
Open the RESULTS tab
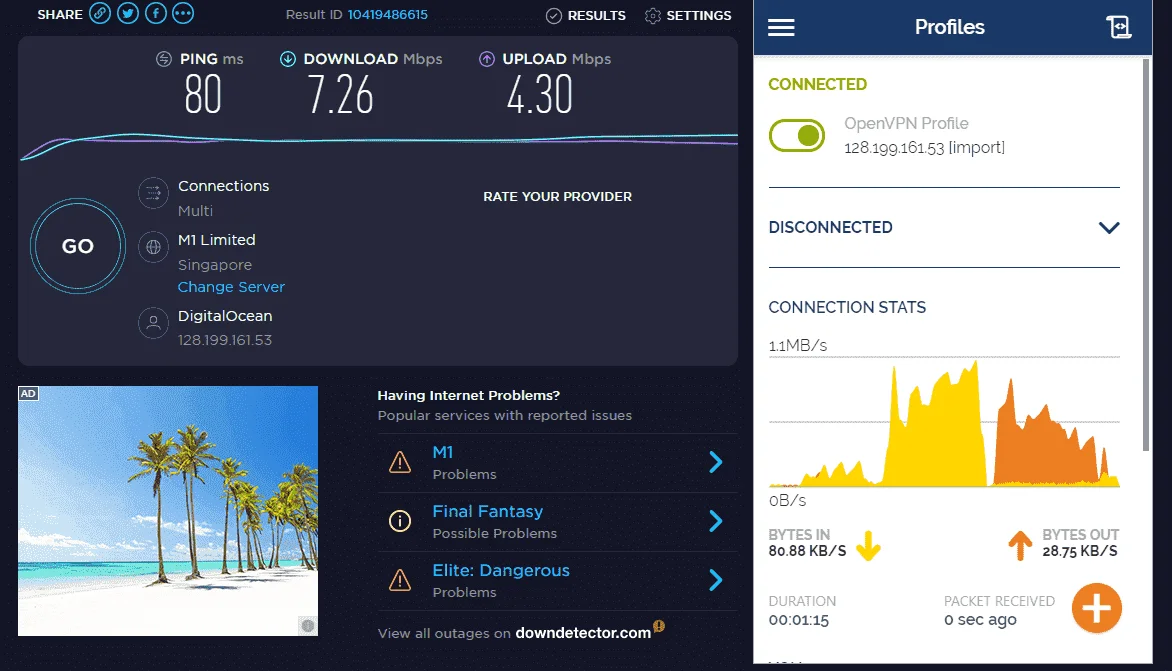[586, 16]
